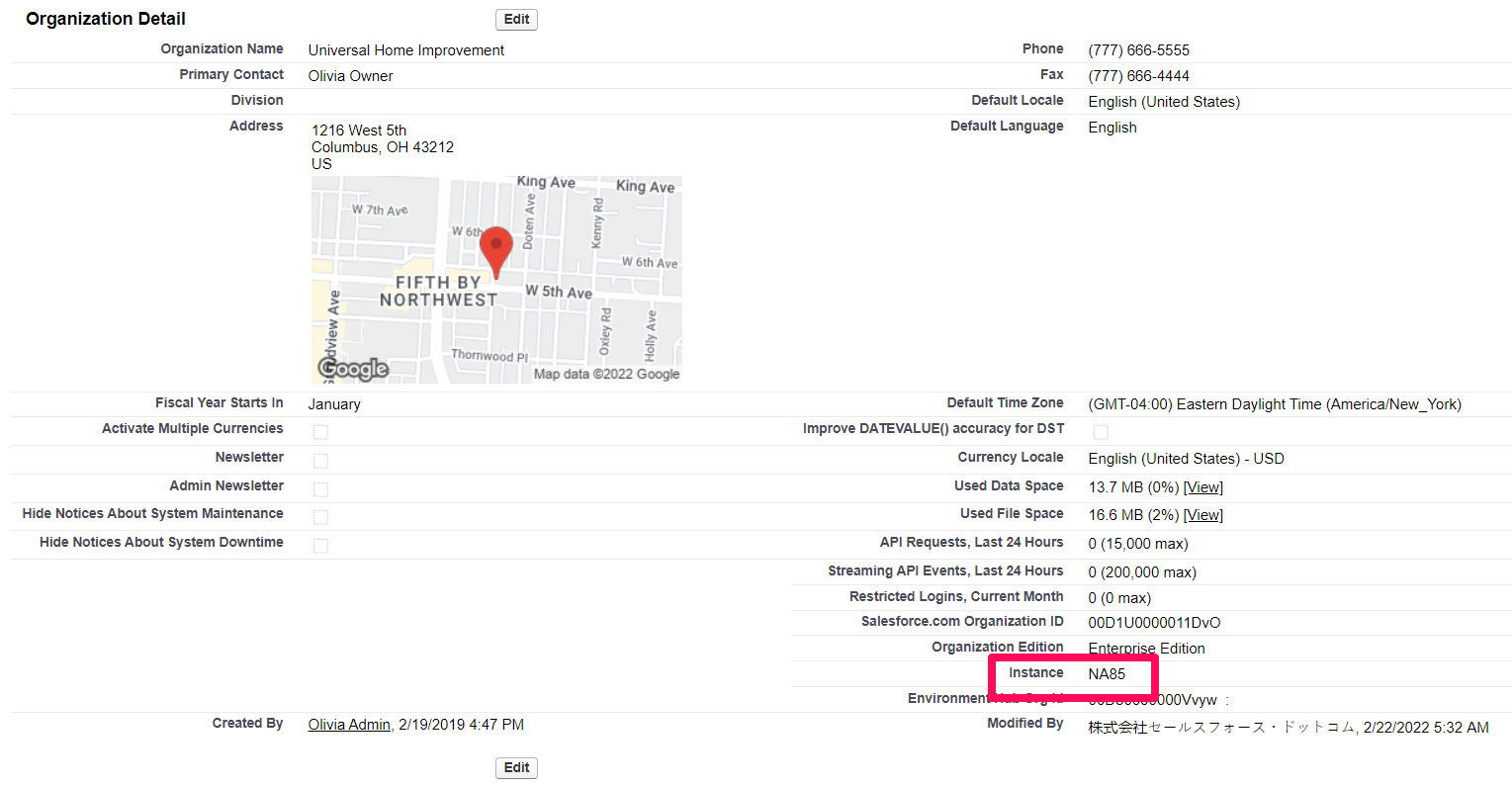The width and height of the screenshot is (1512, 786).
Task: Select the Columbus, OH 43212 address line
Action: tap(383, 147)
